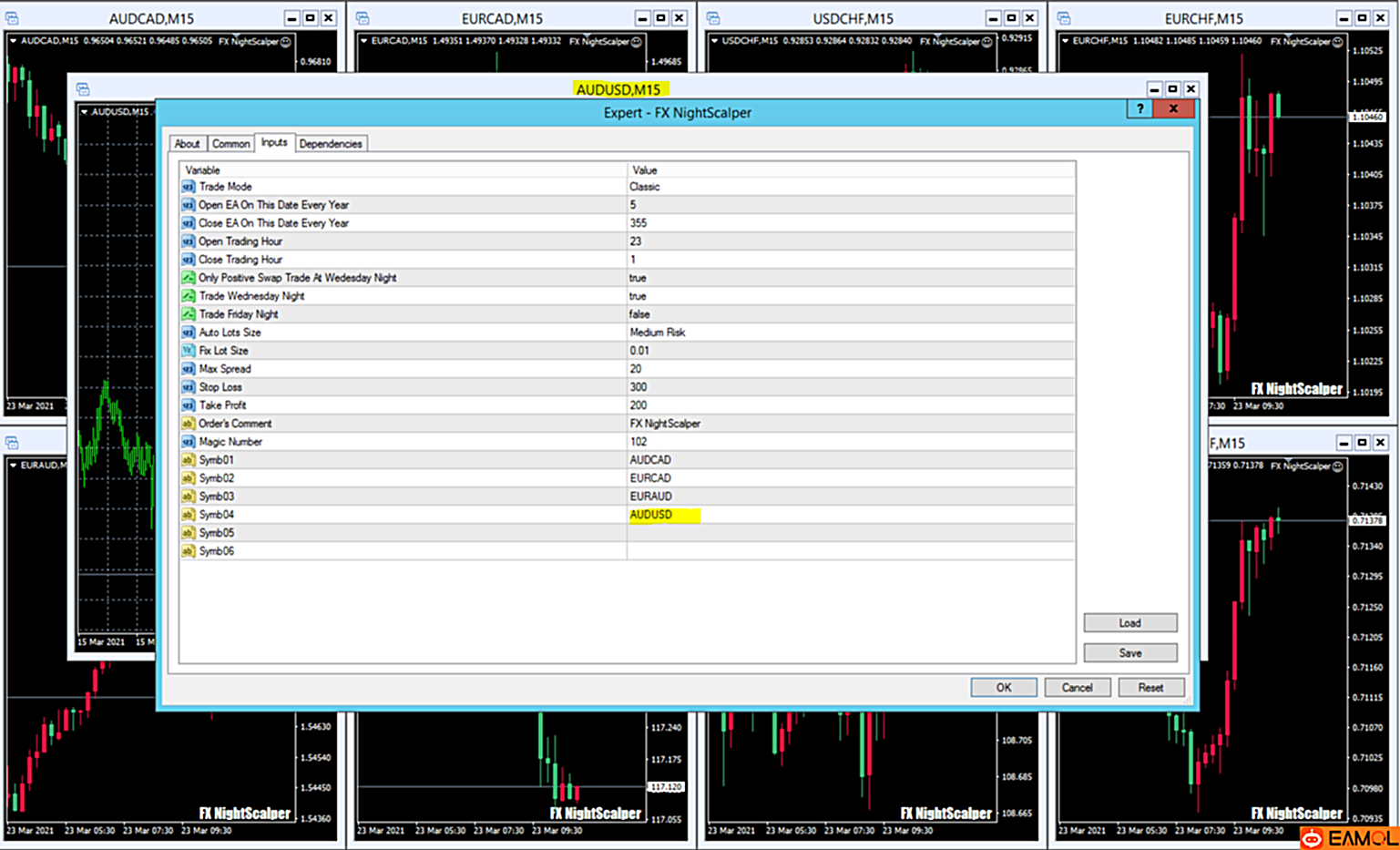Image resolution: width=1400 pixels, height=850 pixels.
Task: Click the AUDCAD chart dropdown triangle
Action: [x=14, y=41]
